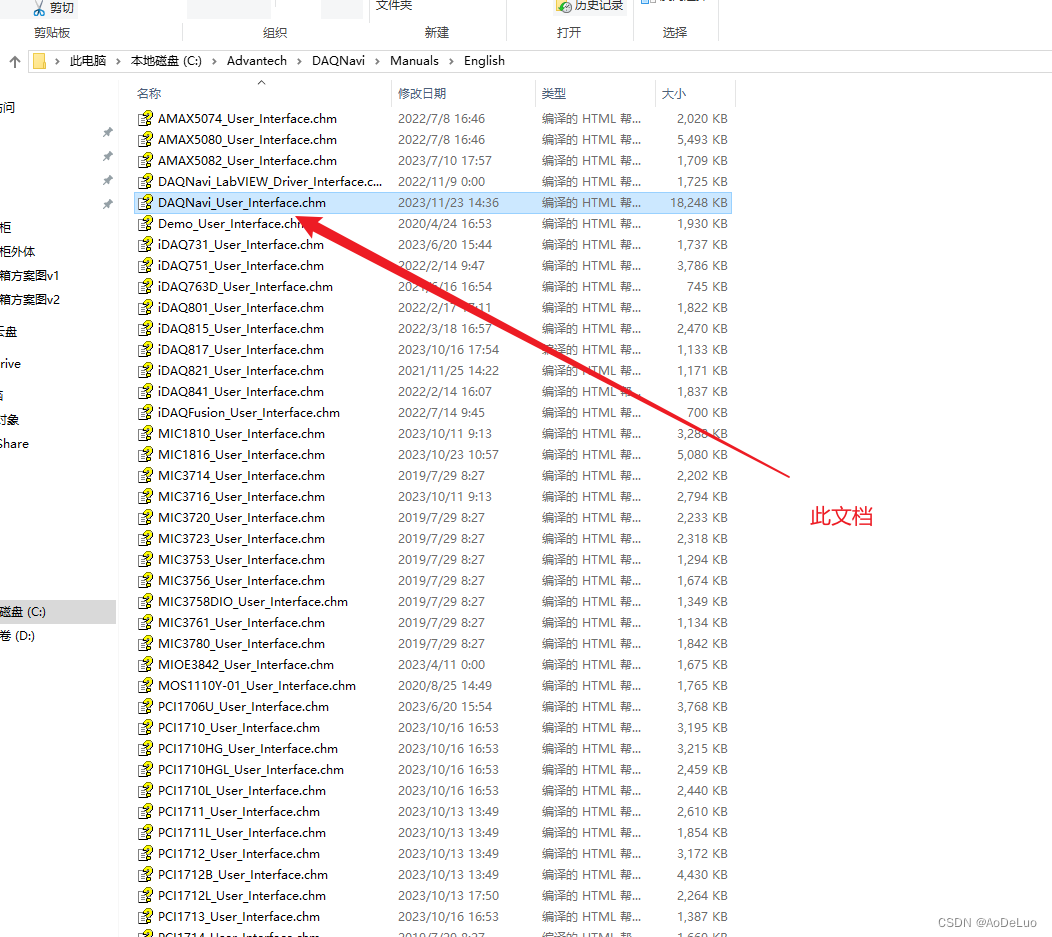
Task: Expand chevron after 本地磁盘 (C:) in breadcrumb
Action: pos(214,62)
